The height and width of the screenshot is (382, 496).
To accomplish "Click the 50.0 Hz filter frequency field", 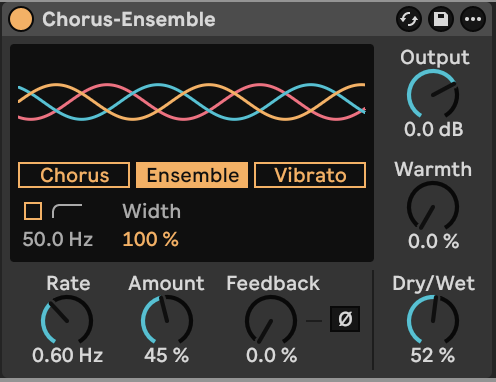I will tap(58, 239).
